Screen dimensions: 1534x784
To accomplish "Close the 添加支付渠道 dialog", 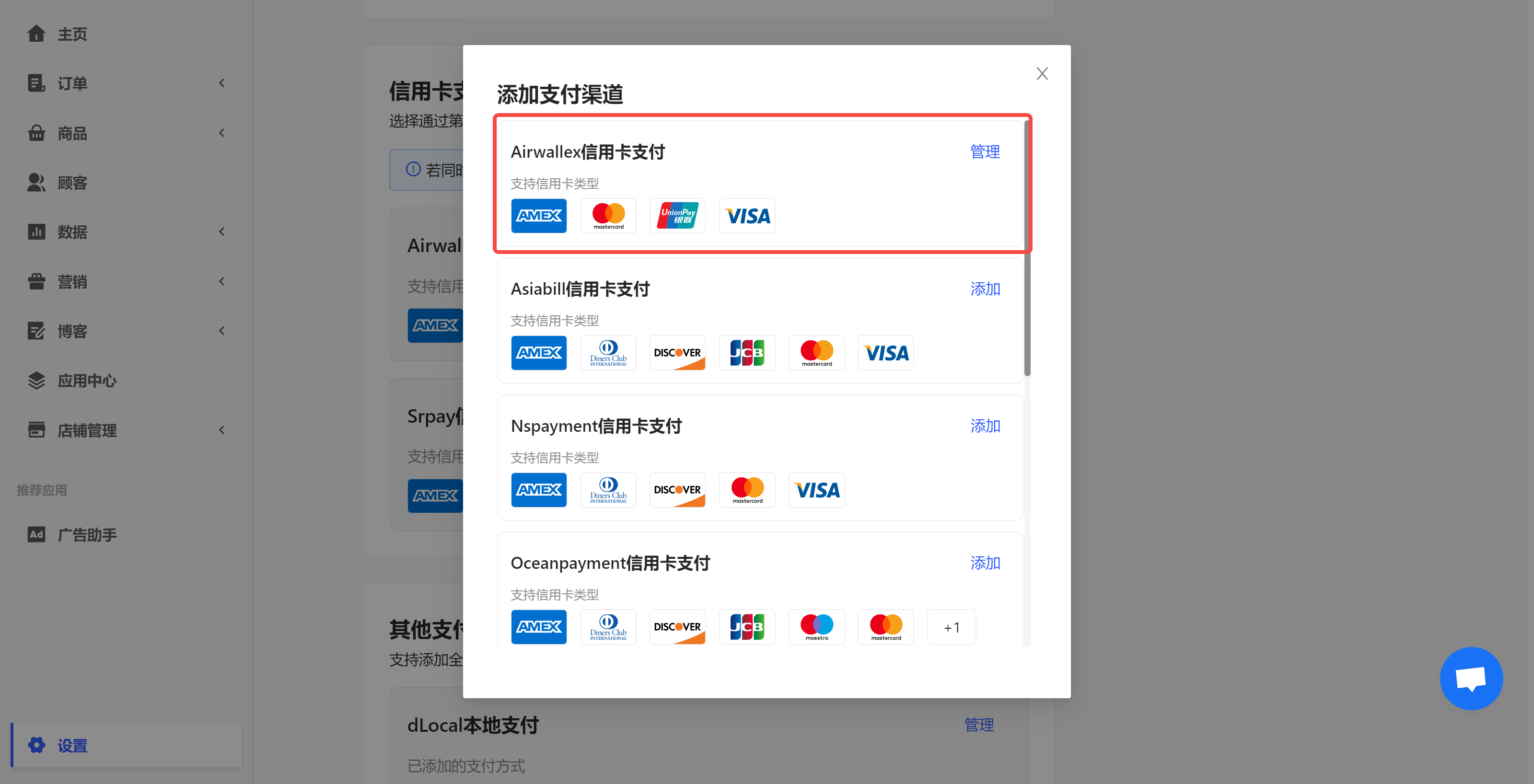I will coord(1042,74).
